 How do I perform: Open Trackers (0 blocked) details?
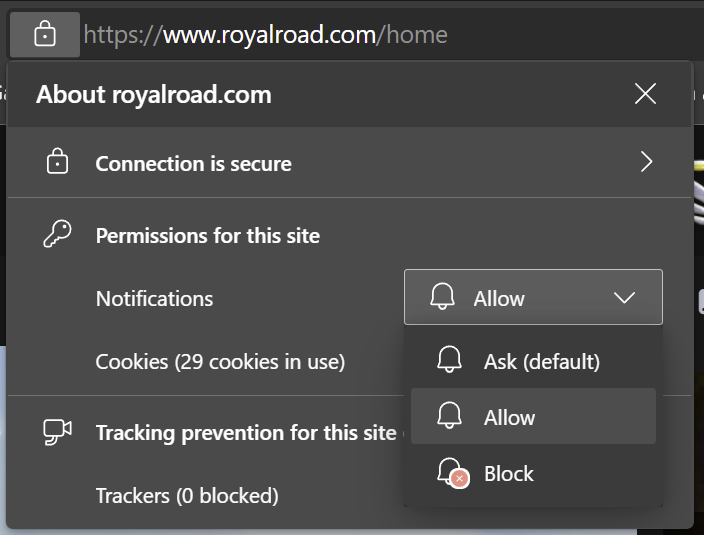pos(187,496)
